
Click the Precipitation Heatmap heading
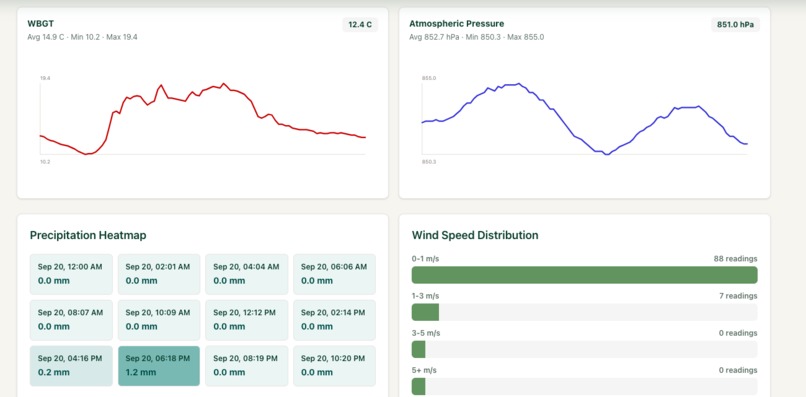pos(88,236)
